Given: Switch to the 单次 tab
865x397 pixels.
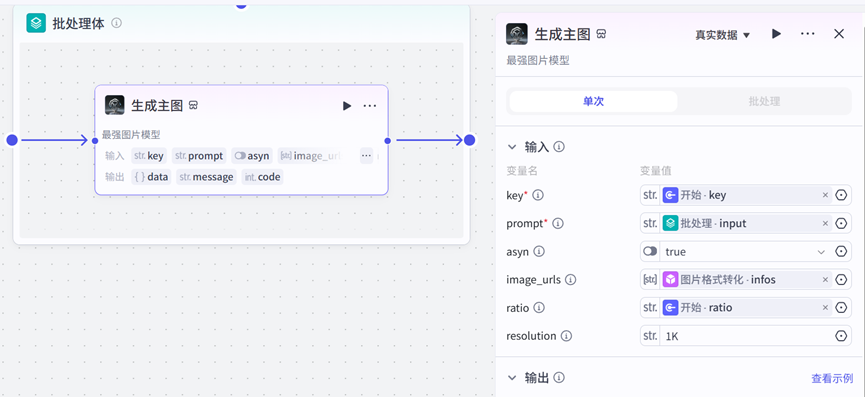Looking at the screenshot, I should [593, 101].
